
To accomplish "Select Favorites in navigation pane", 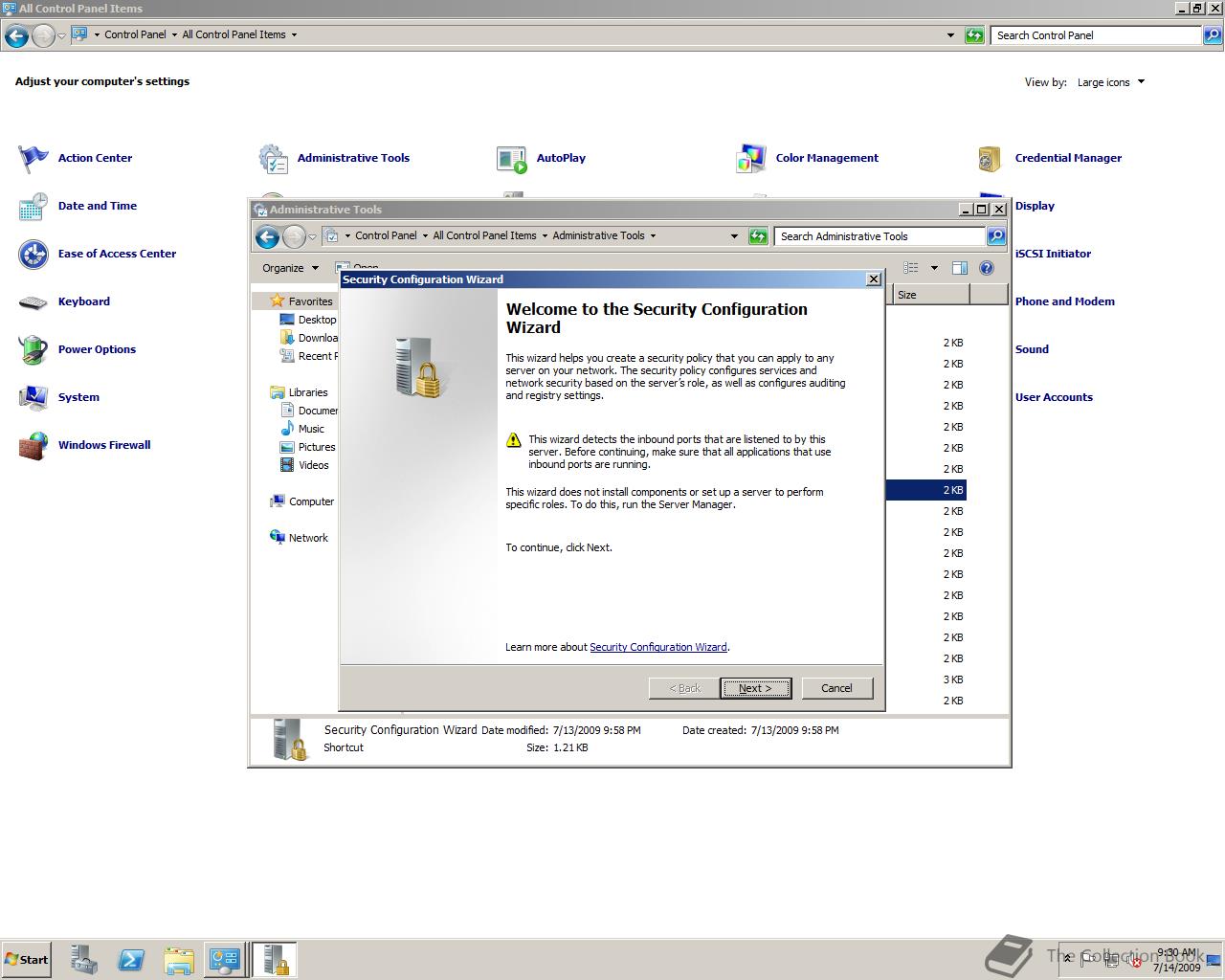I will (x=310, y=301).
